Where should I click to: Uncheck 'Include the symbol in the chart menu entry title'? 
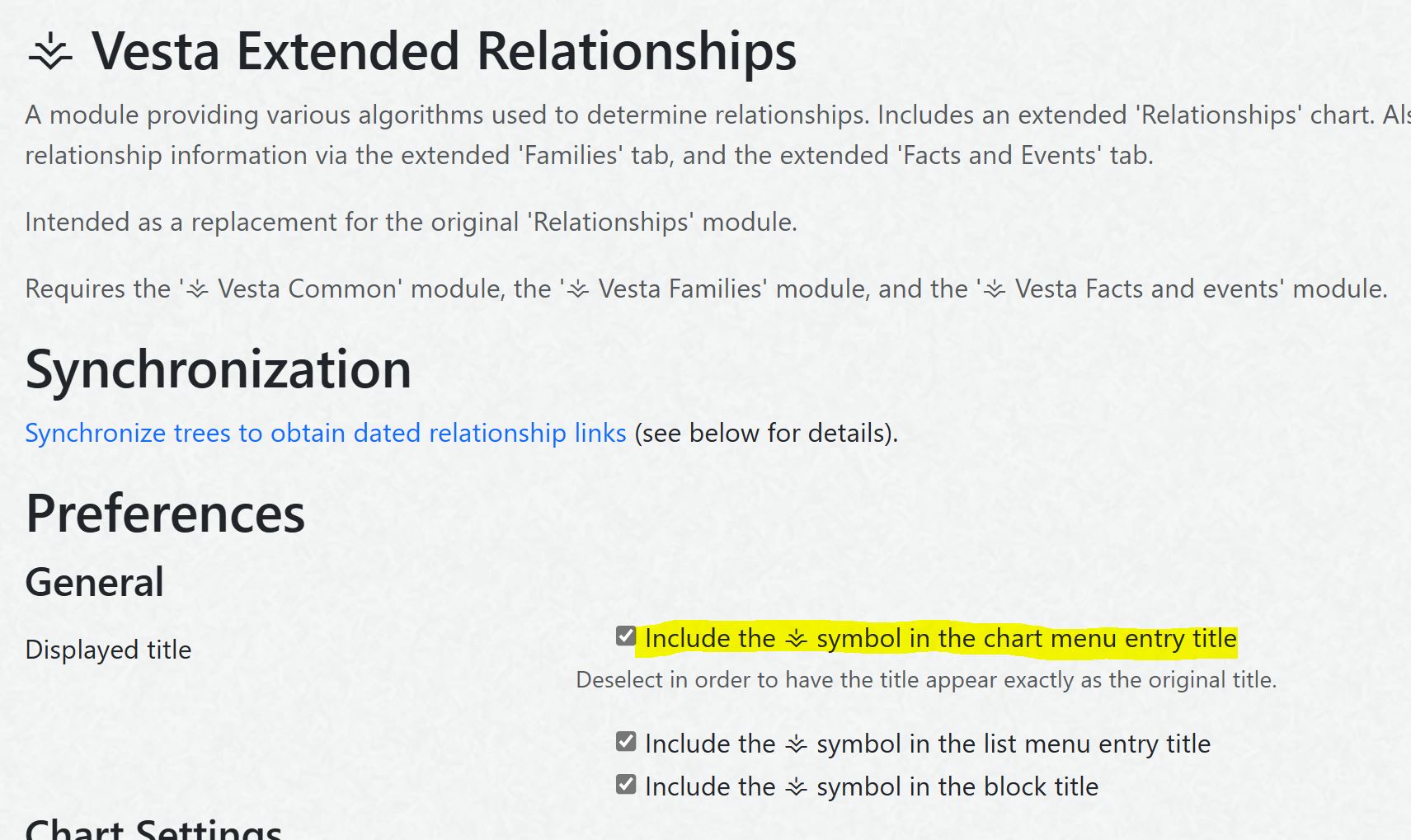(625, 635)
